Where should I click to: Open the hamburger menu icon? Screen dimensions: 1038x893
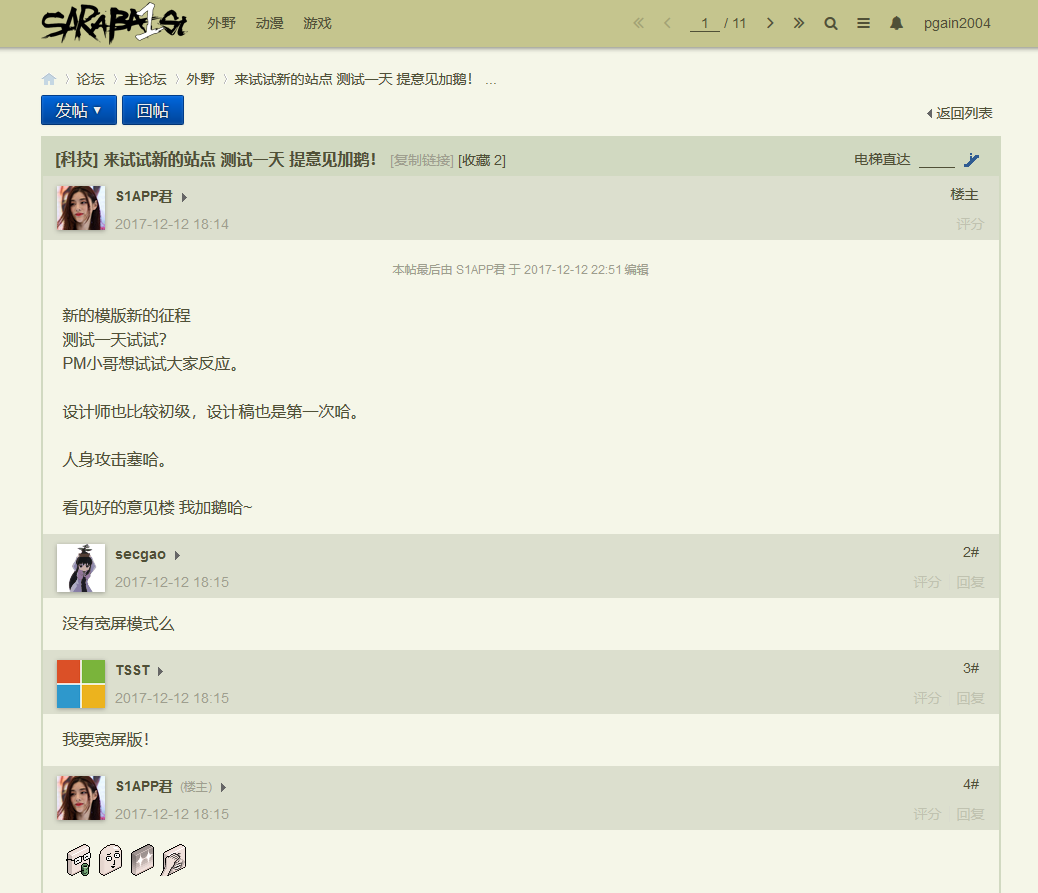pos(863,23)
